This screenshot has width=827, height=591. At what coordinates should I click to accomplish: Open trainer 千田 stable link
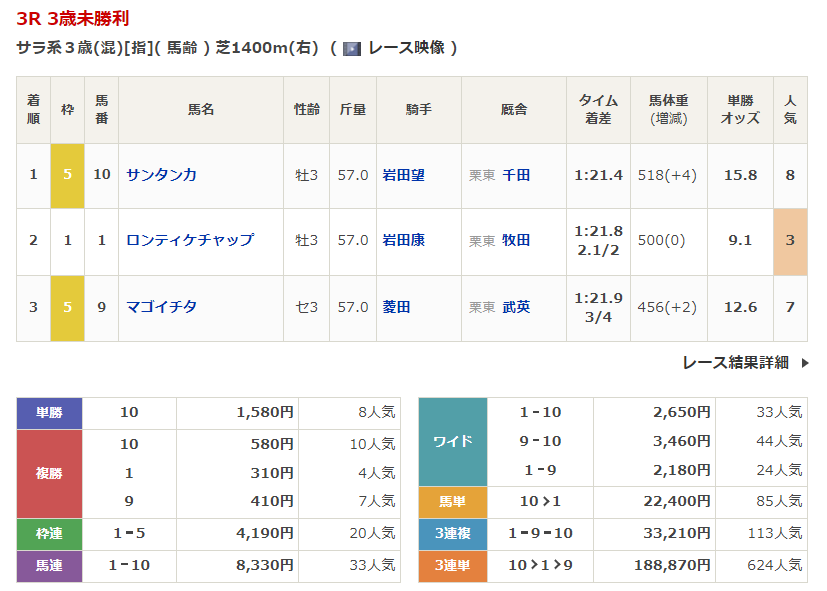point(516,175)
